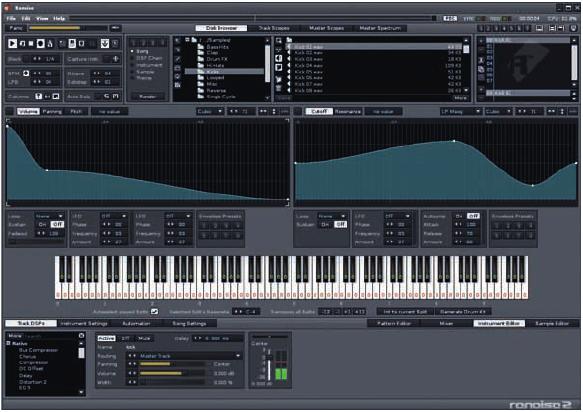583x412 pixels.
Task: Click the delete trash icon in file list
Action: 278,88
